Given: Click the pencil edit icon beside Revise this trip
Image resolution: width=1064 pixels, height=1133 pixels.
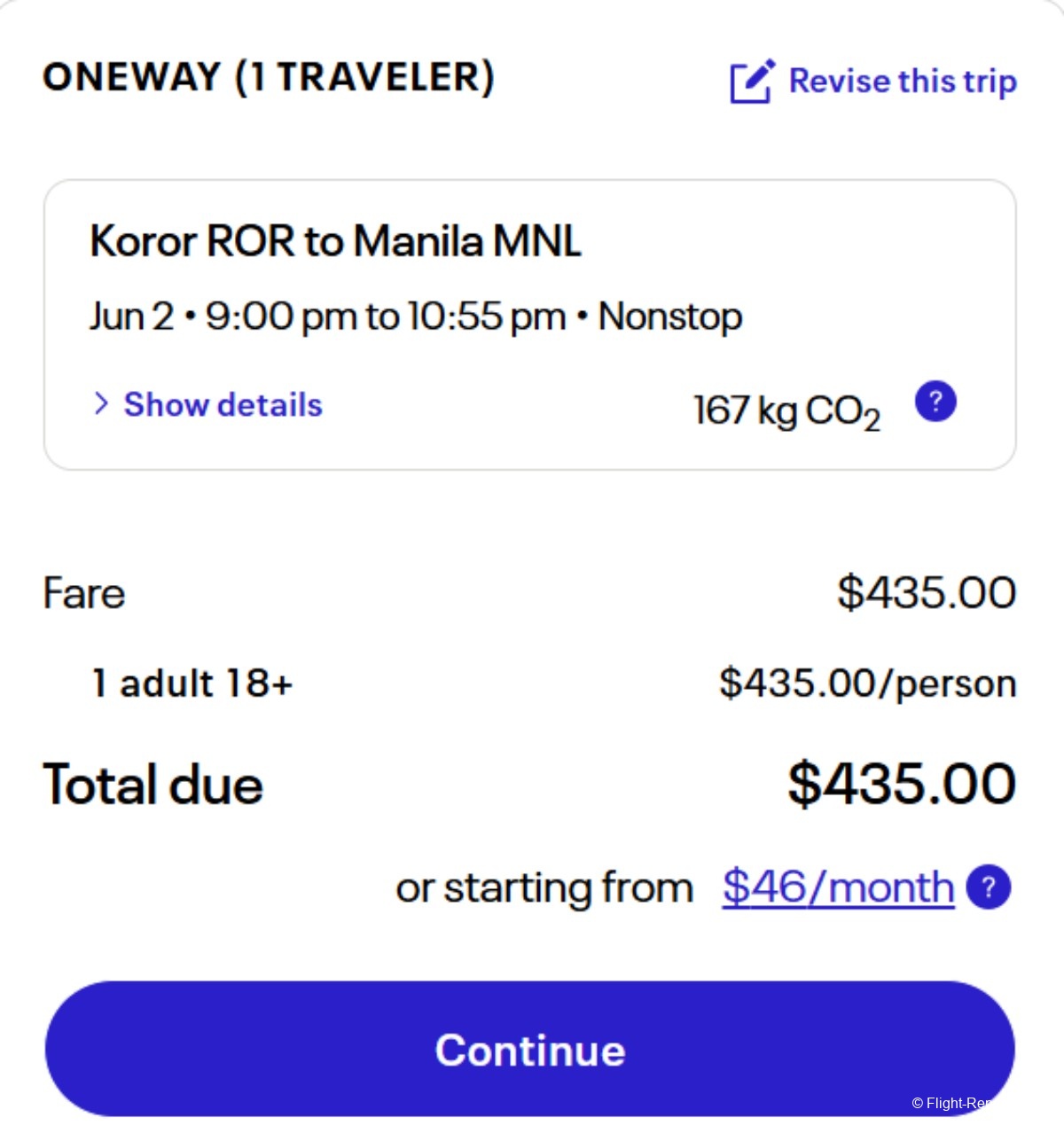Looking at the screenshot, I should pyautogui.click(x=752, y=81).
